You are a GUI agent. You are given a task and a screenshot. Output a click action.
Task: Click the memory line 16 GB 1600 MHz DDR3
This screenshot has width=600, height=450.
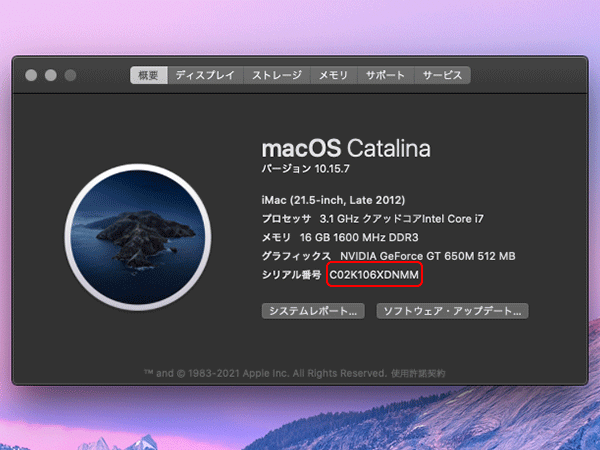pos(340,238)
